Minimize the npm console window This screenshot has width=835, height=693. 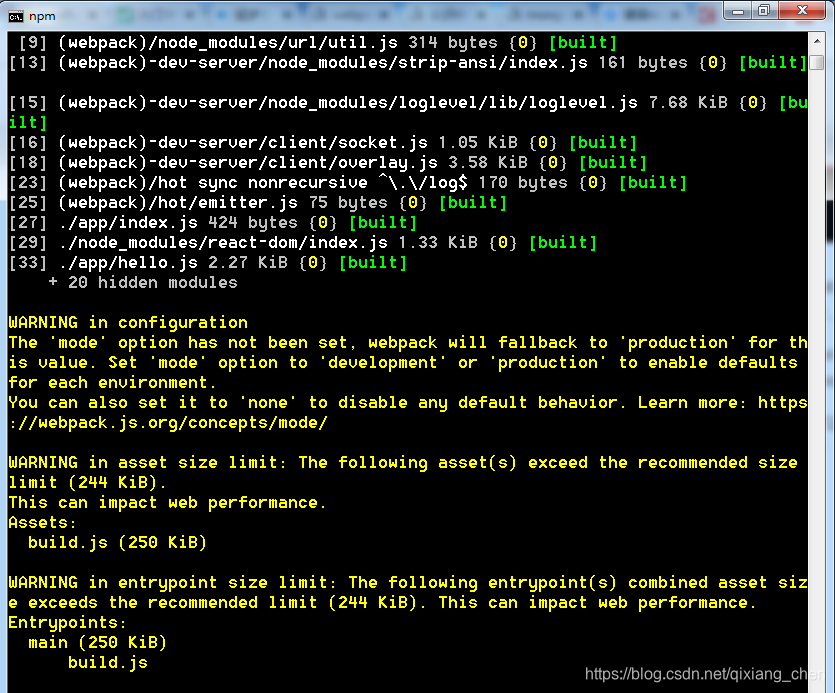pos(738,11)
